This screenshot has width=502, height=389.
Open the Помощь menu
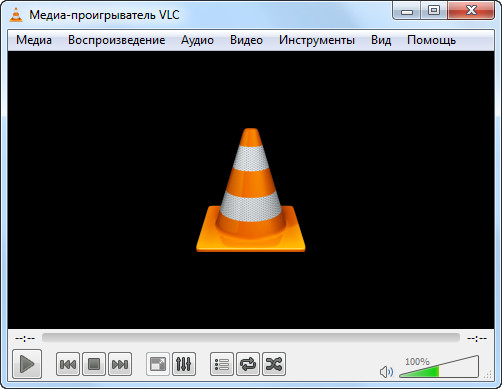(431, 40)
